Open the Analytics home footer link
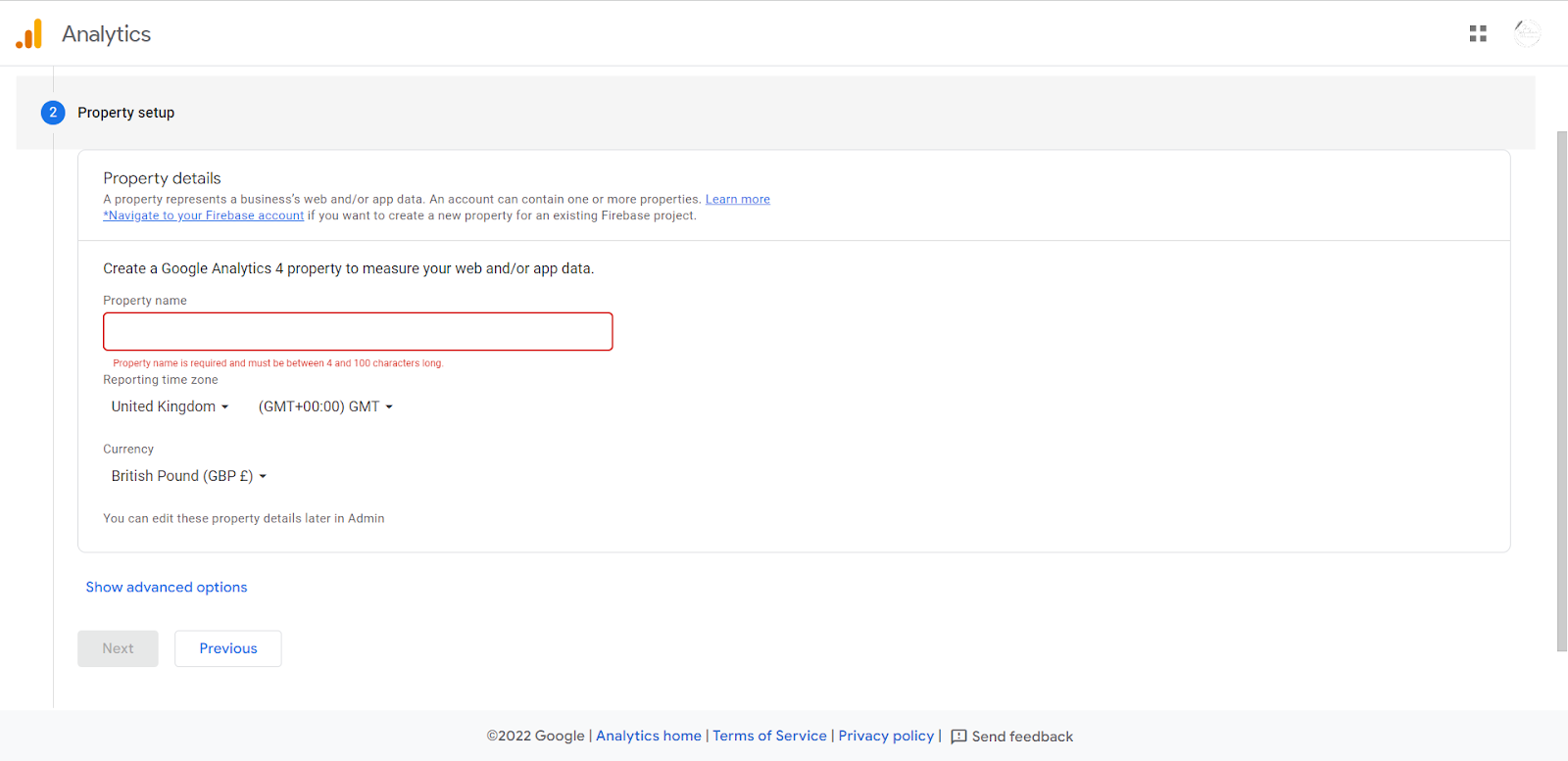Viewport: 1568px width, 761px height. 649,736
